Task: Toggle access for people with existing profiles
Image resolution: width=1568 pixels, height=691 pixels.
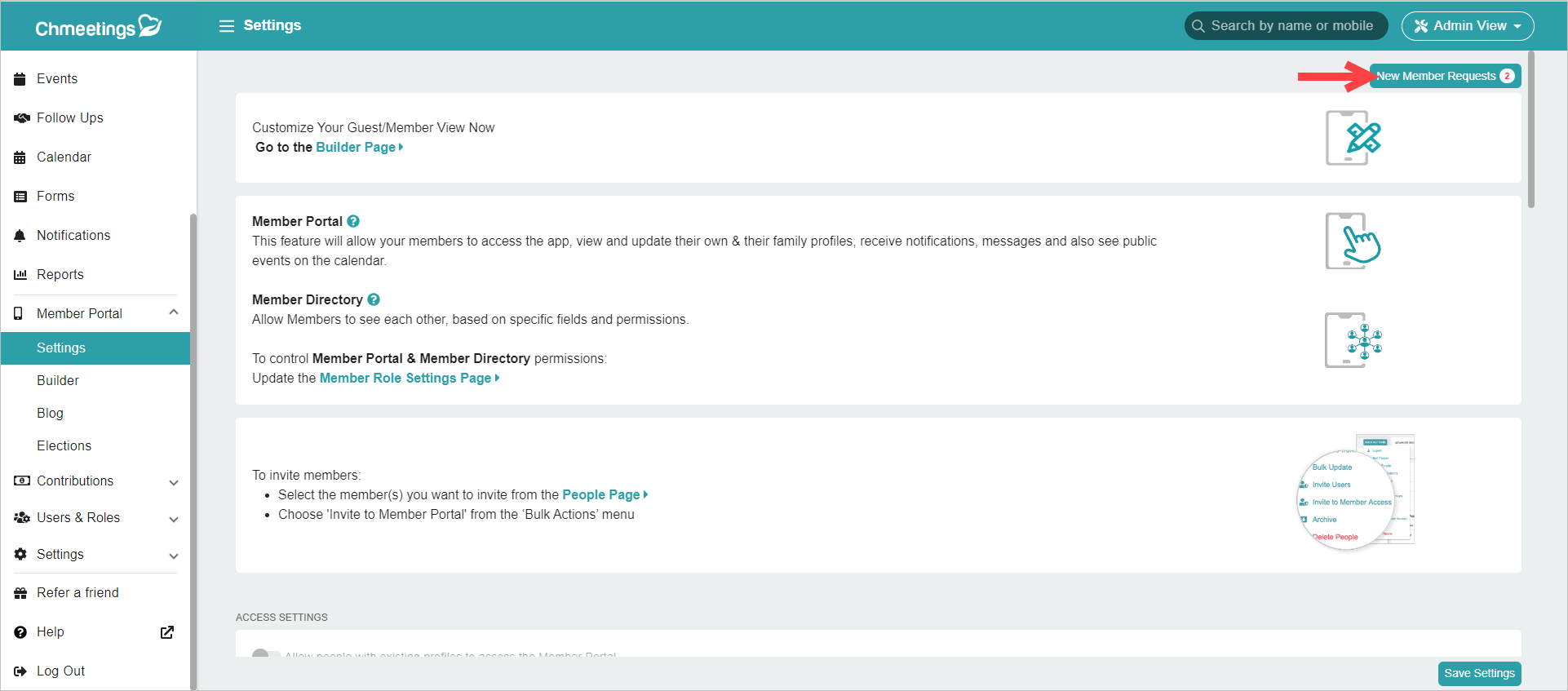Action: [x=266, y=654]
